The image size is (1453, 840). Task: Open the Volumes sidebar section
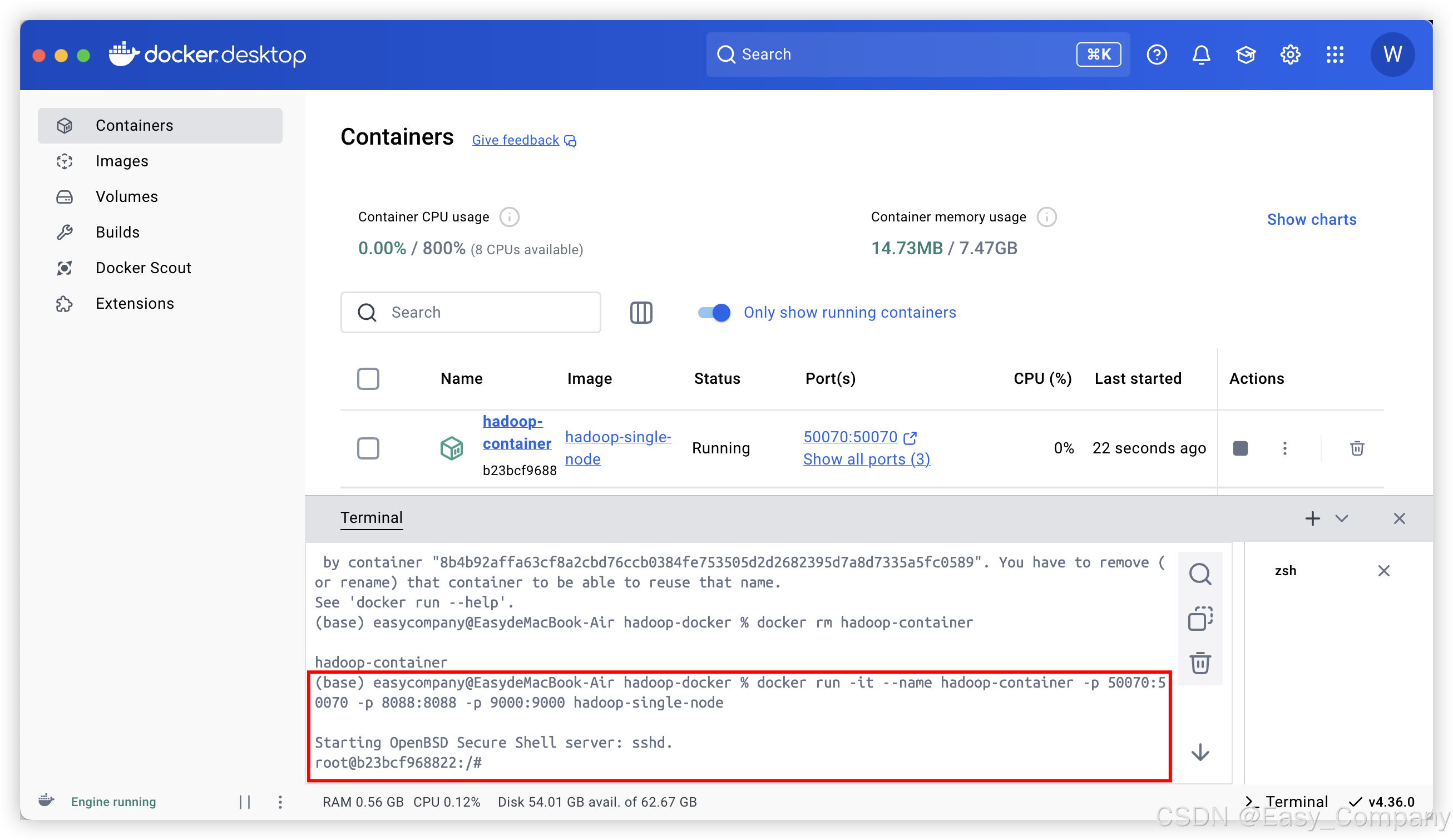pyautogui.click(x=160, y=196)
